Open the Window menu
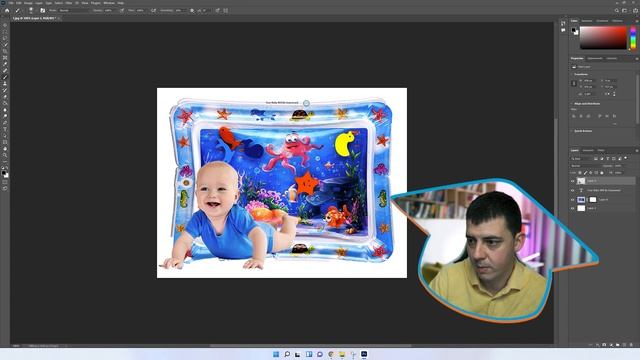The height and width of the screenshot is (360, 640). pyautogui.click(x=109, y=3)
